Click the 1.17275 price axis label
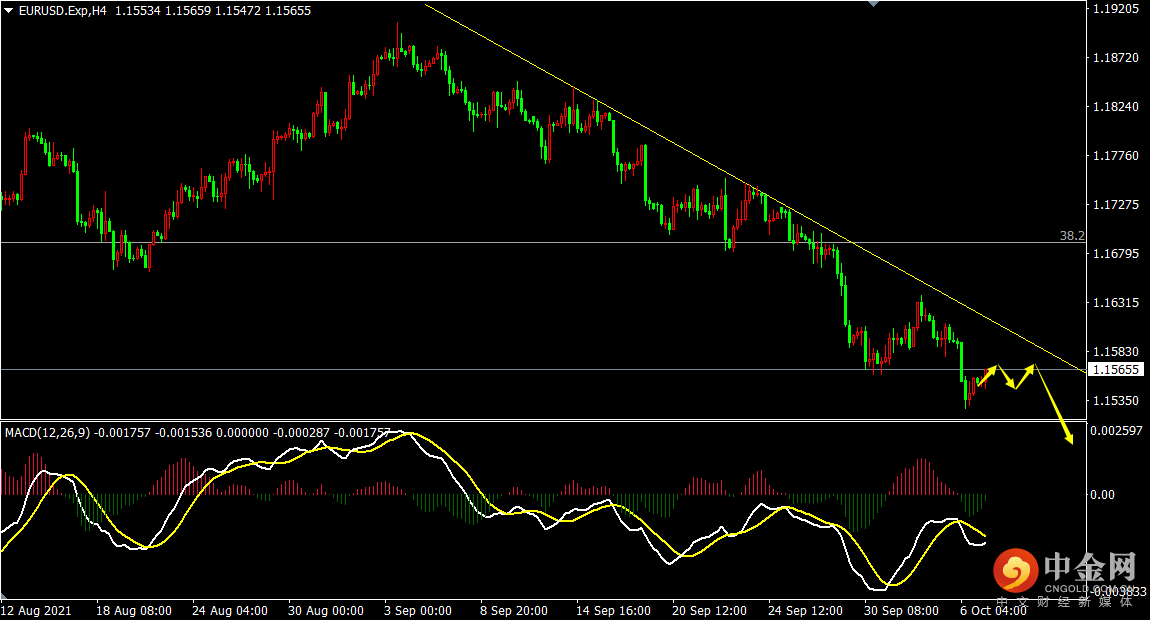 1116,205
